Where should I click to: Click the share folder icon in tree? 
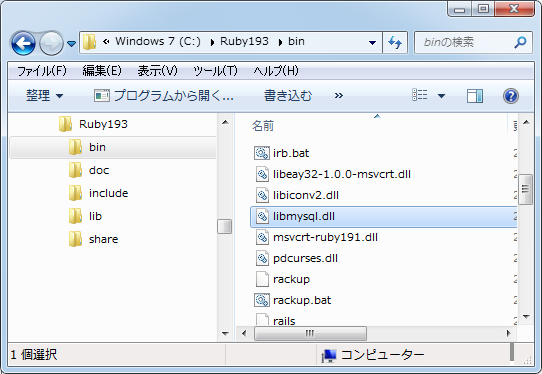coord(75,239)
